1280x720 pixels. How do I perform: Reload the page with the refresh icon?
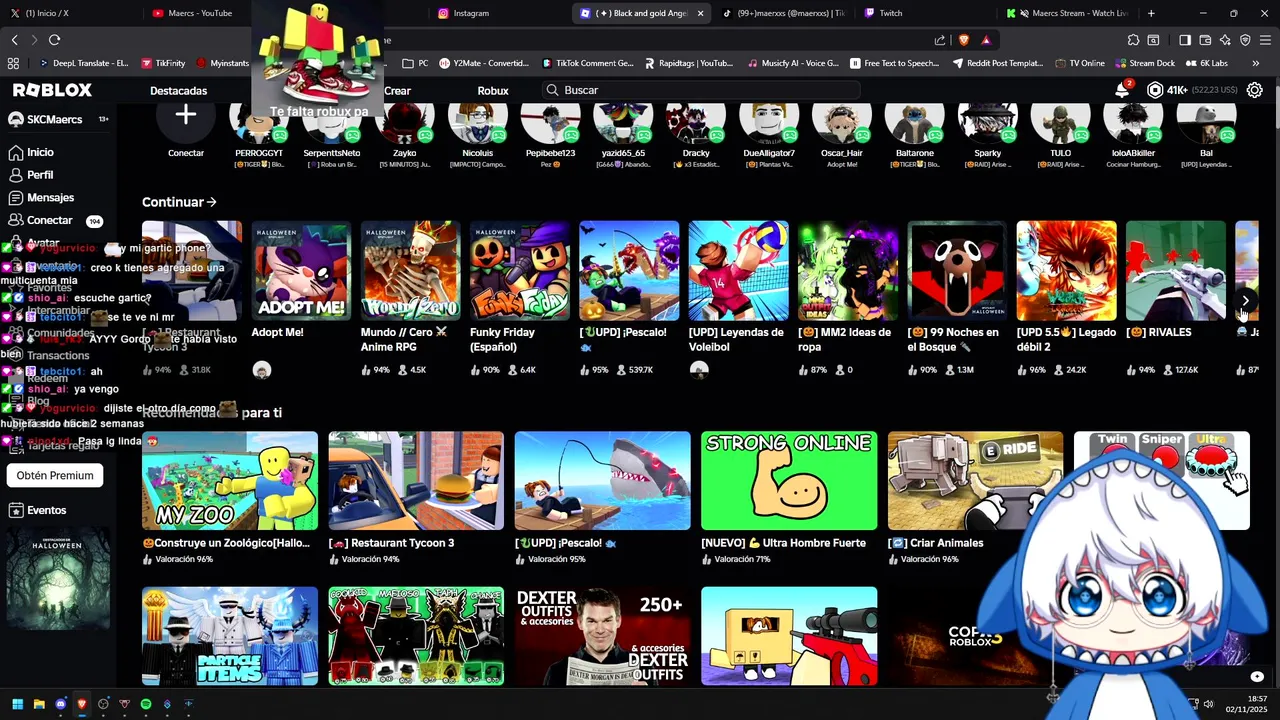point(54,40)
